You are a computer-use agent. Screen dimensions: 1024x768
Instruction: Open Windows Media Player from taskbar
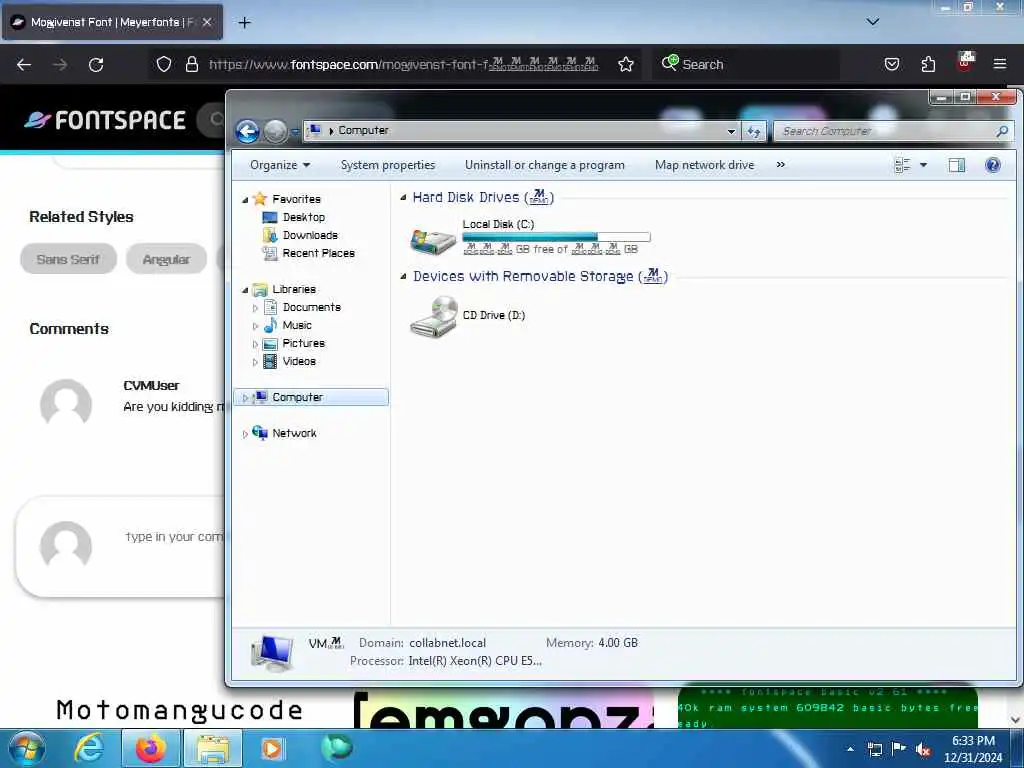point(272,748)
